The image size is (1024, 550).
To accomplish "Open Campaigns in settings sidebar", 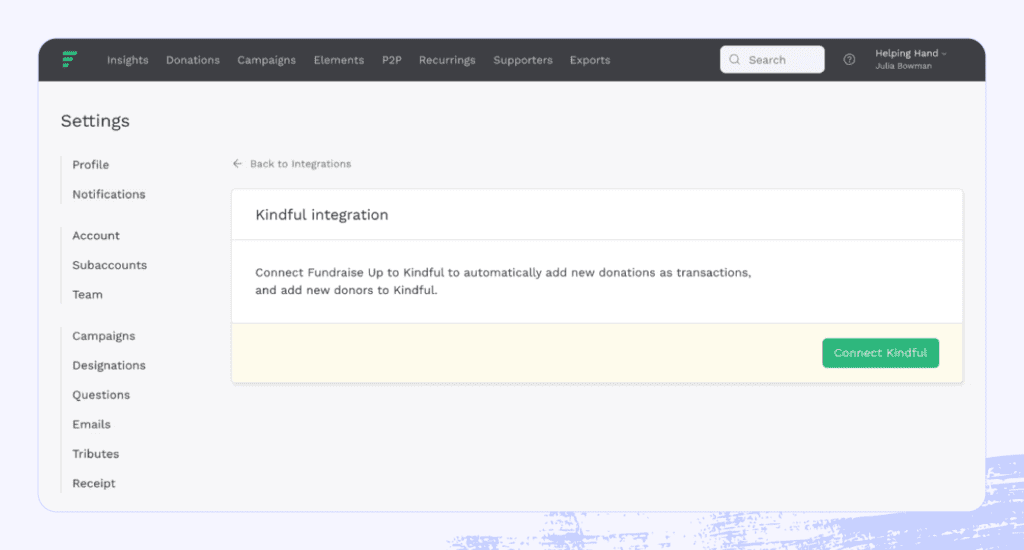I will pyautogui.click(x=104, y=336).
